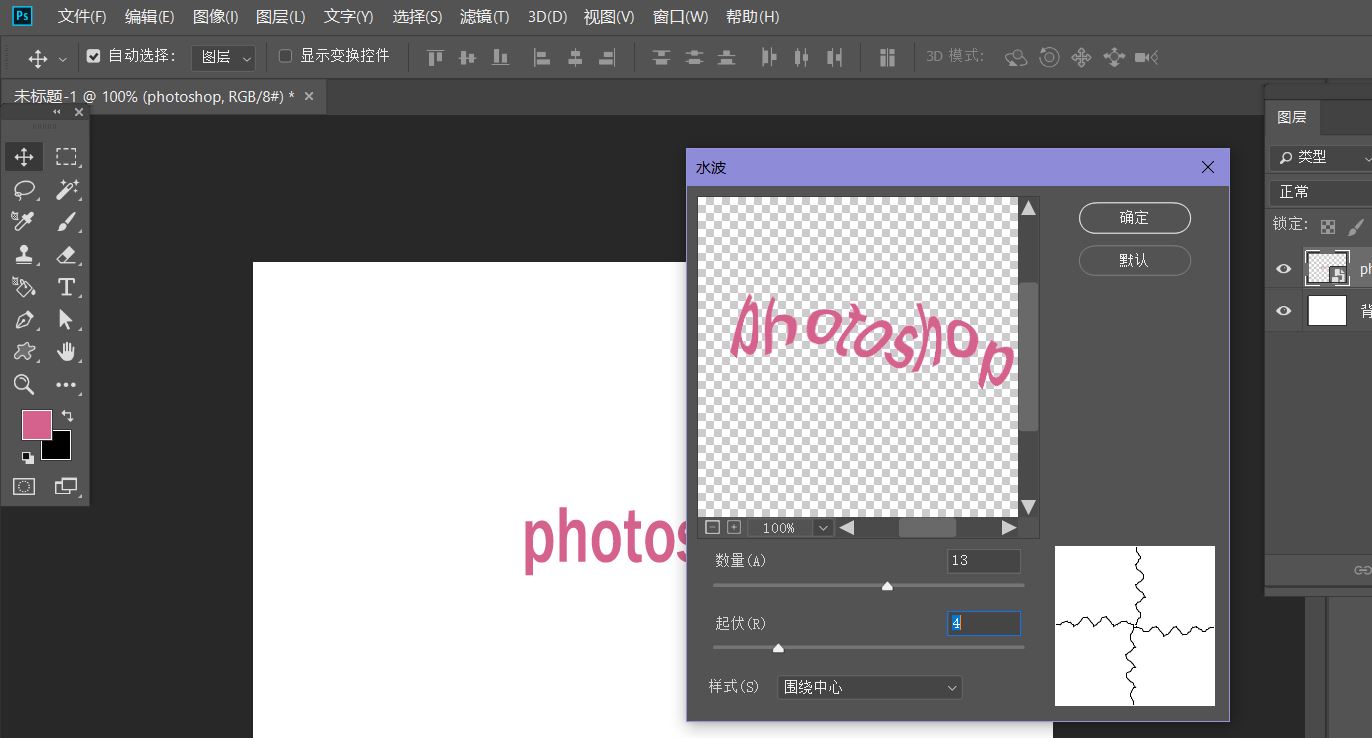Change the screen mode icon

point(66,487)
